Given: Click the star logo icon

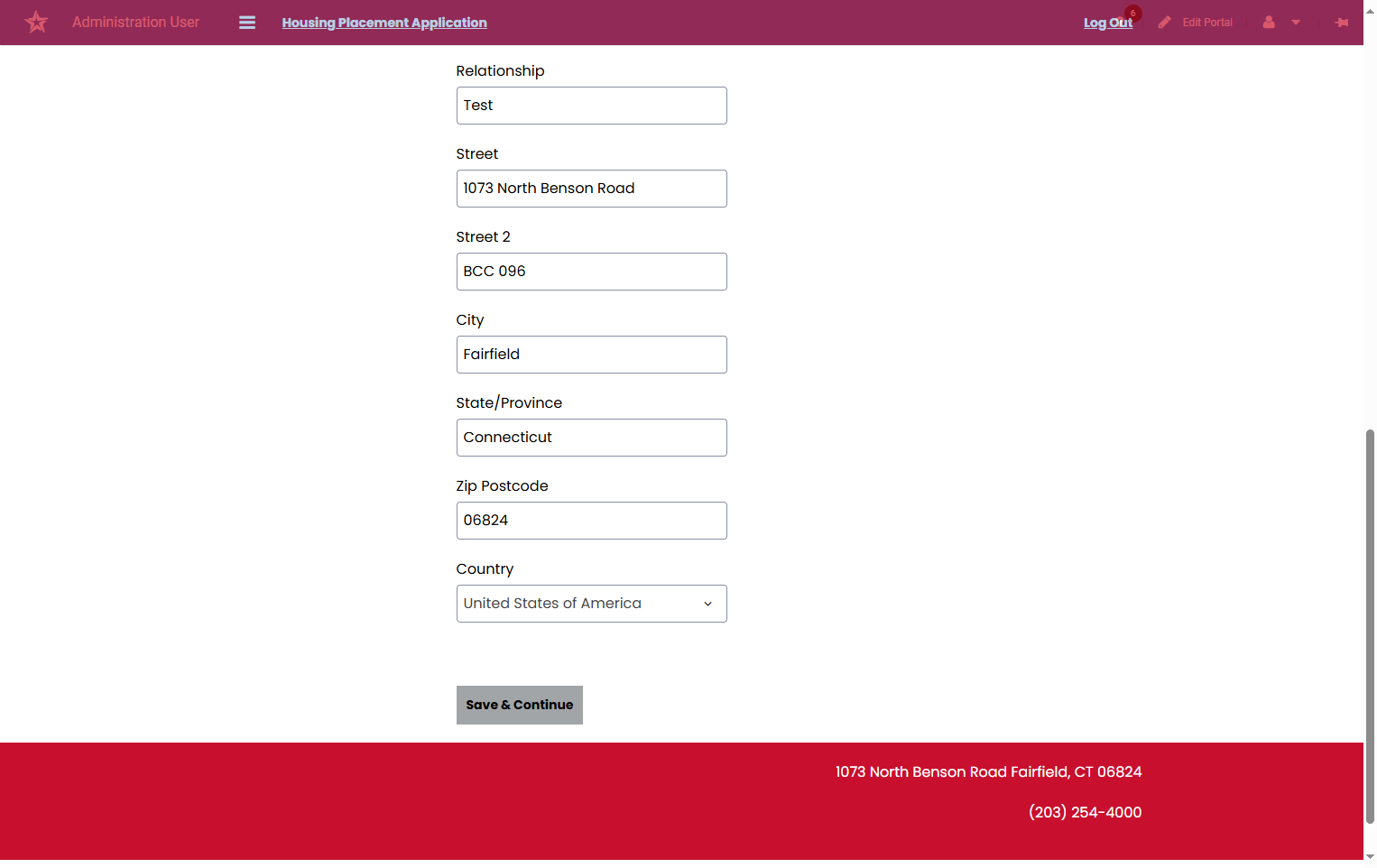Looking at the screenshot, I should click(x=36, y=22).
